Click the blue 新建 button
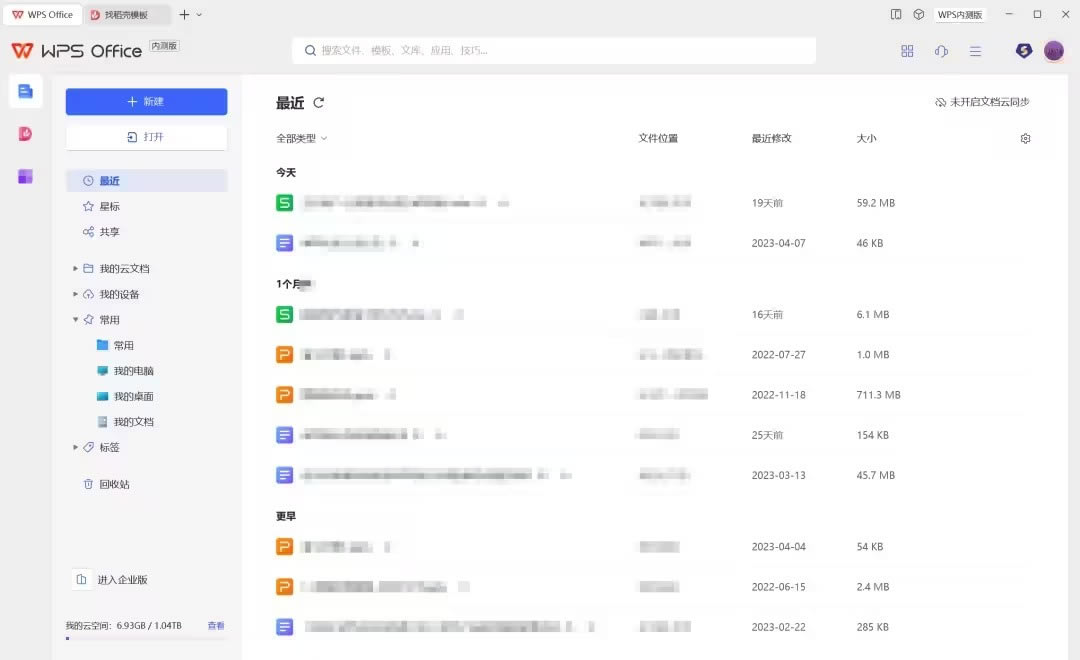The image size is (1080, 660). point(146,102)
